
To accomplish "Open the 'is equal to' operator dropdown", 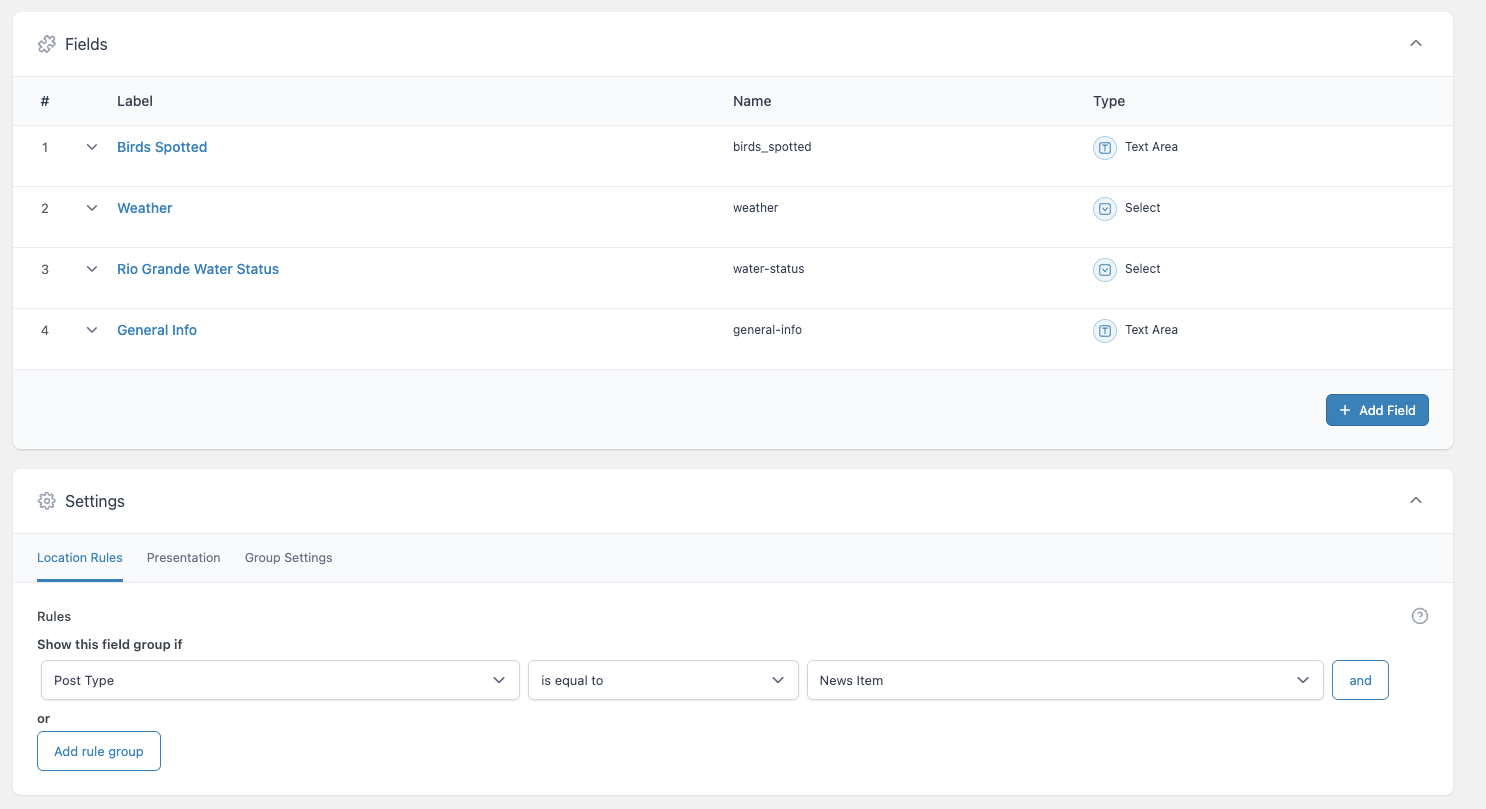I will click(662, 680).
